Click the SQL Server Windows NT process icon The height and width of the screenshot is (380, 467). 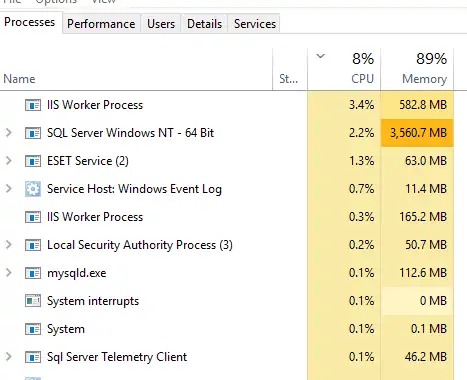(x=33, y=133)
